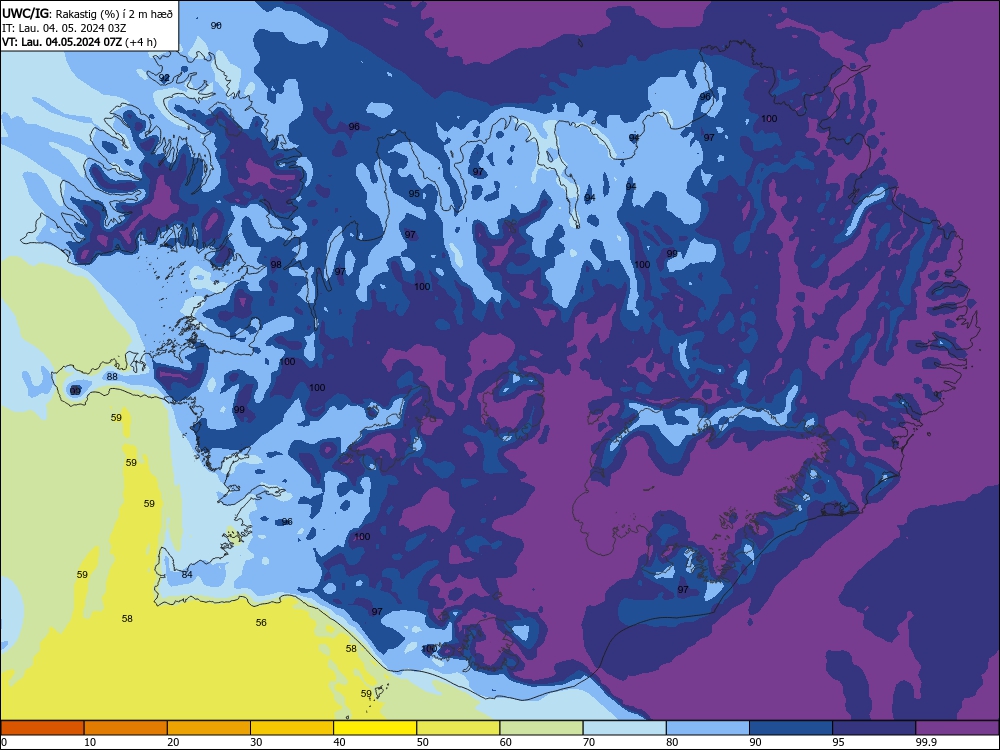Select the legend tick label '80'
This screenshot has height=750, width=1000.
(x=672, y=742)
